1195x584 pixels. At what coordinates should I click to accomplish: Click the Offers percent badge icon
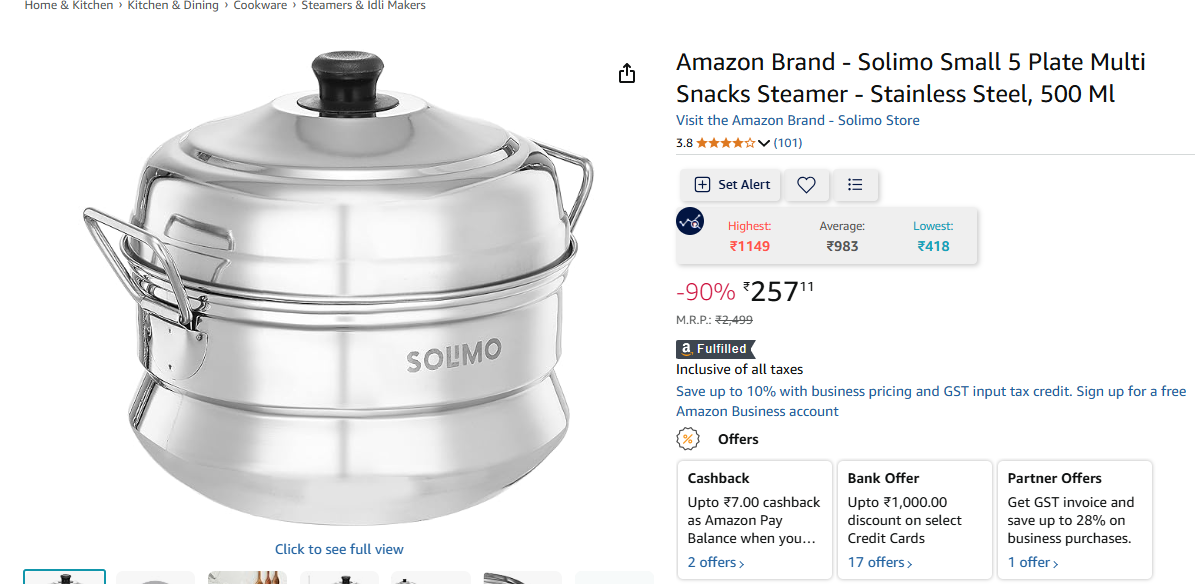[x=688, y=439]
